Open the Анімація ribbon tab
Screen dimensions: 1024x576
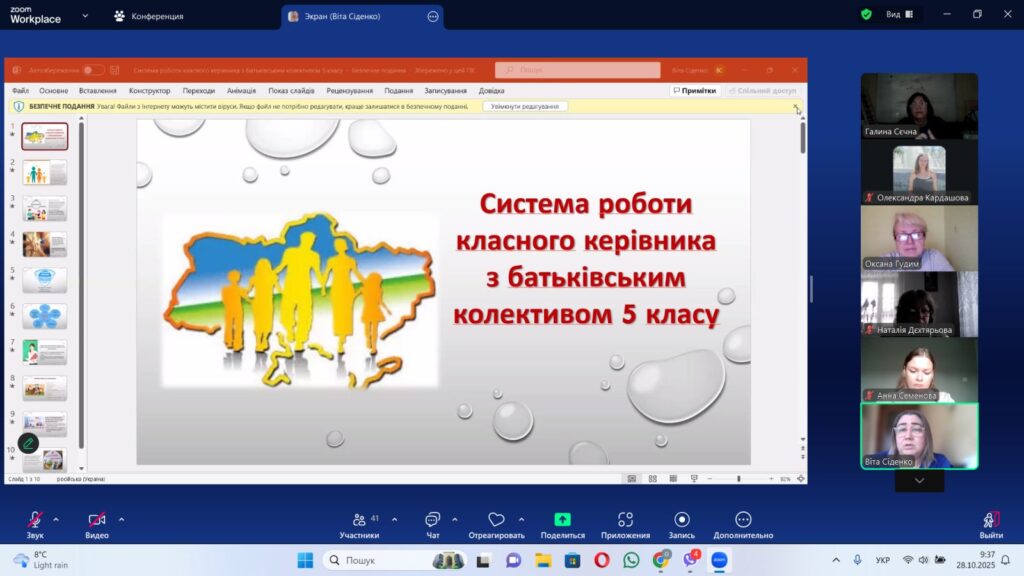tap(241, 91)
